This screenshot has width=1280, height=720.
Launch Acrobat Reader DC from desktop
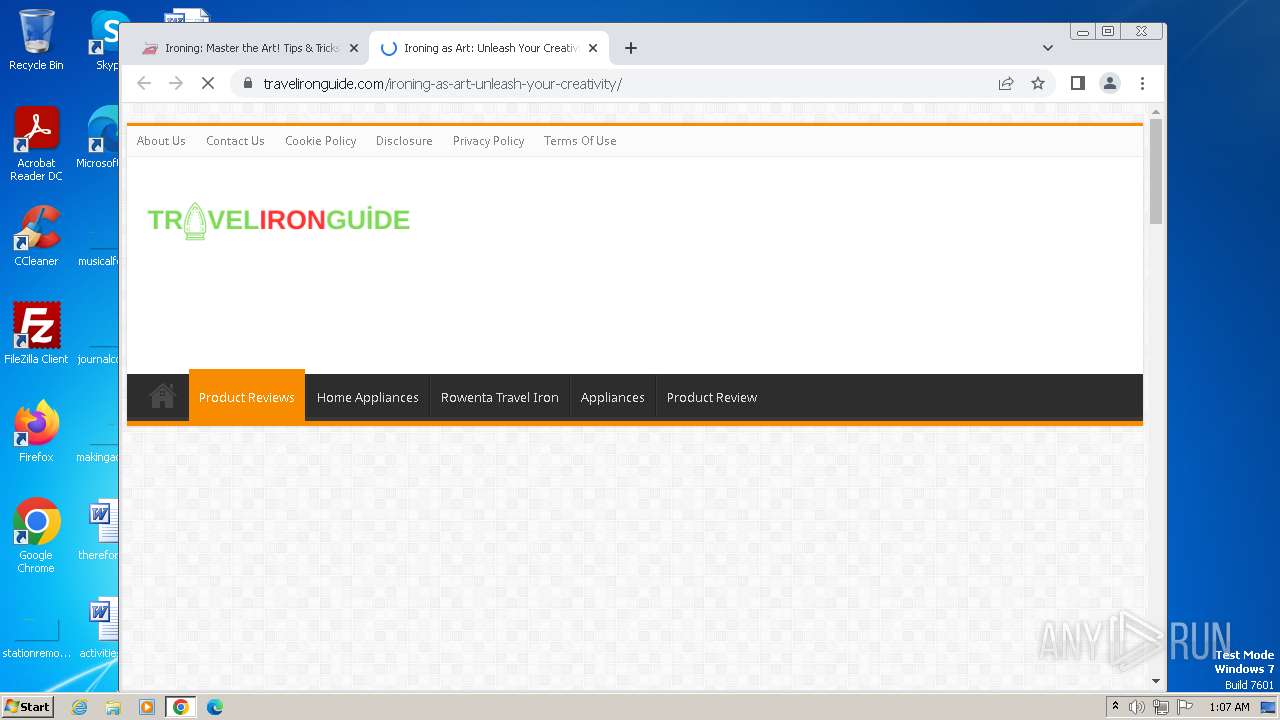pos(36,144)
